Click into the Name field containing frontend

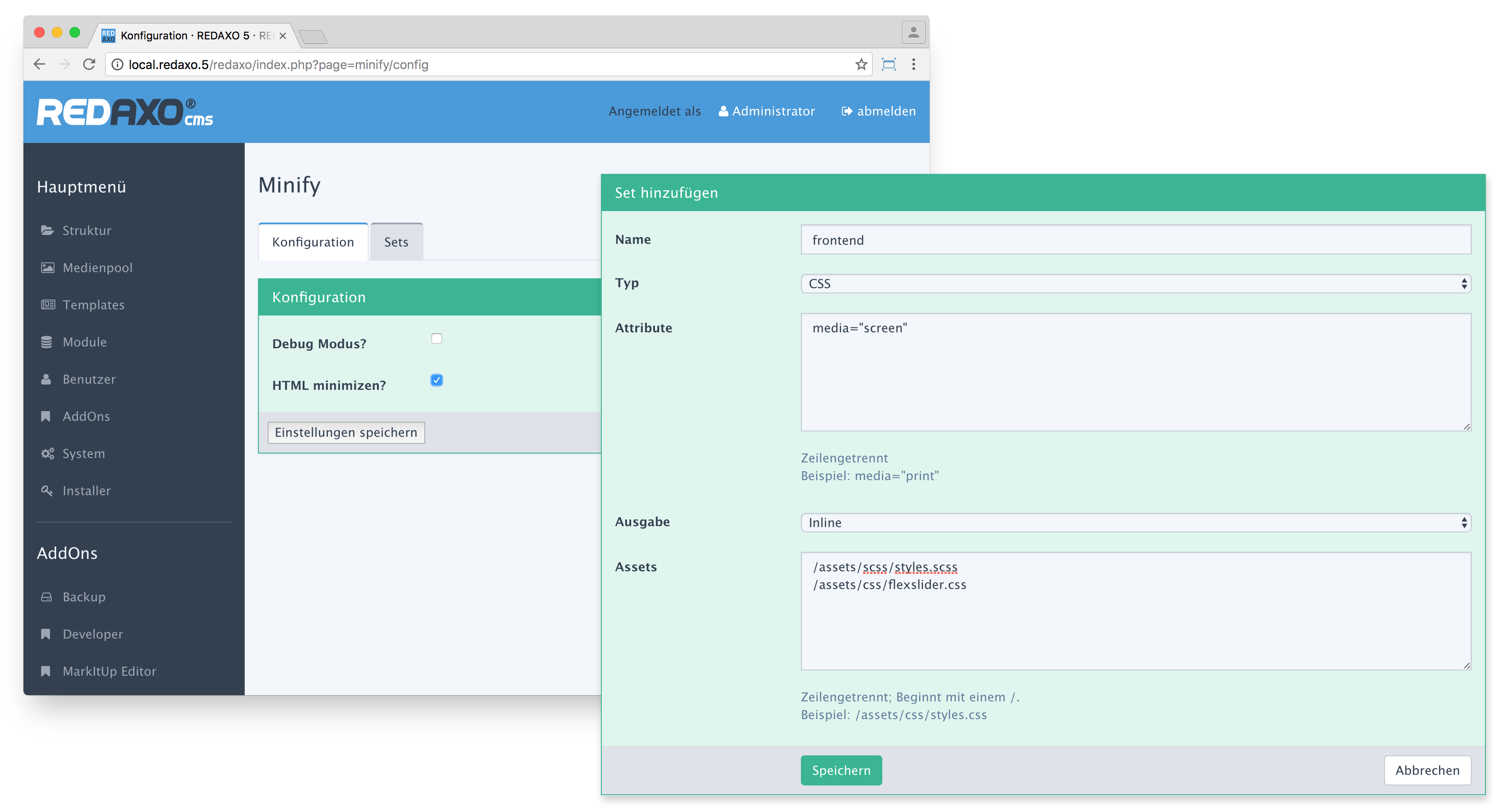(x=1135, y=240)
